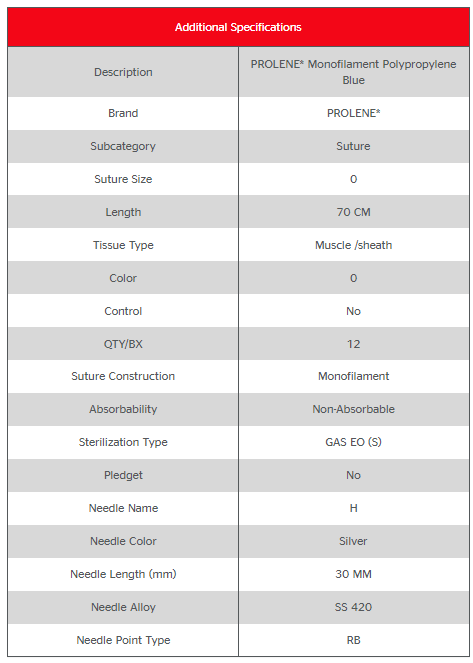The image size is (473, 663).
Task: Select the Control row label
Action: [123, 311]
